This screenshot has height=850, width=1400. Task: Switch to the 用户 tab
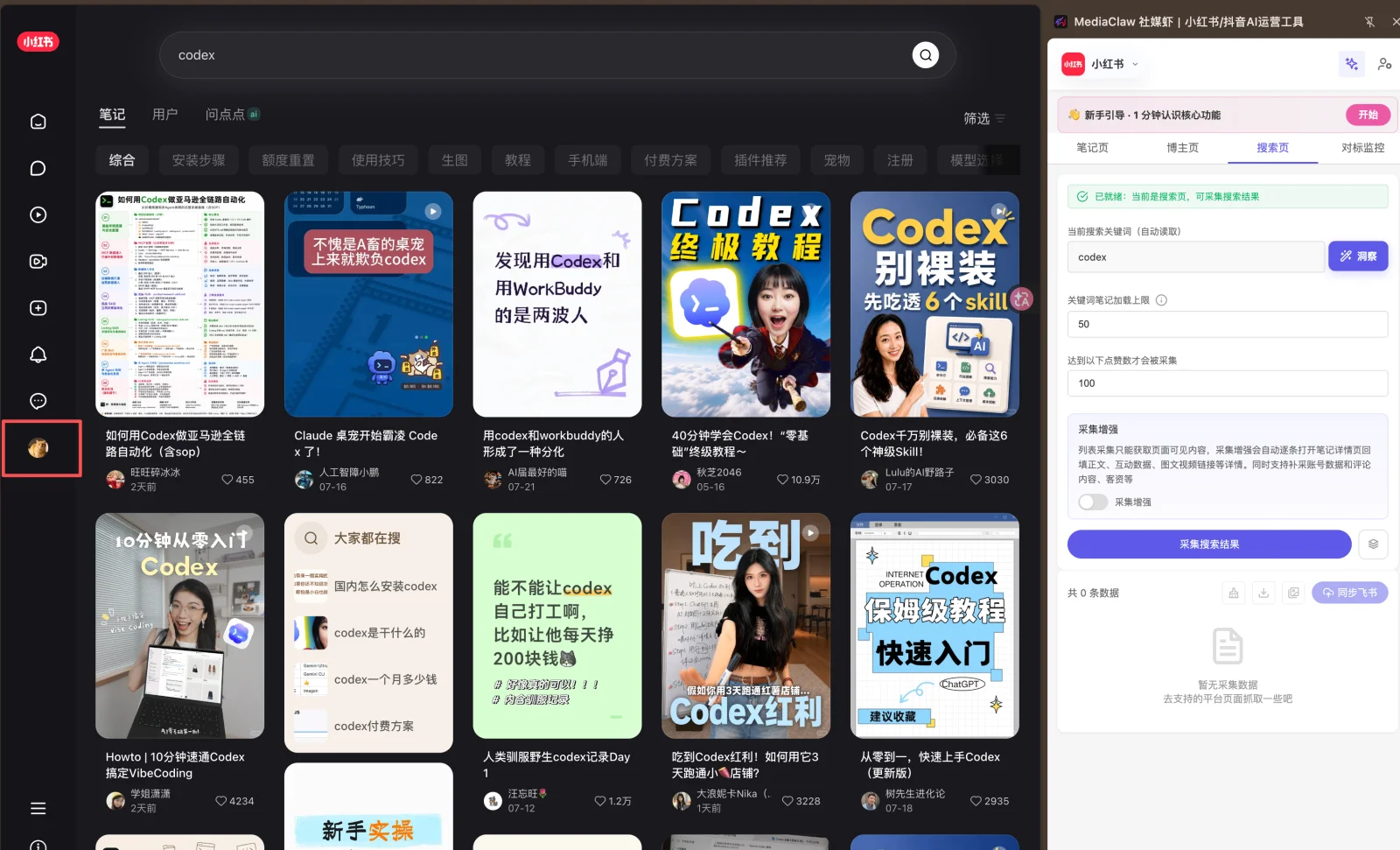164,115
